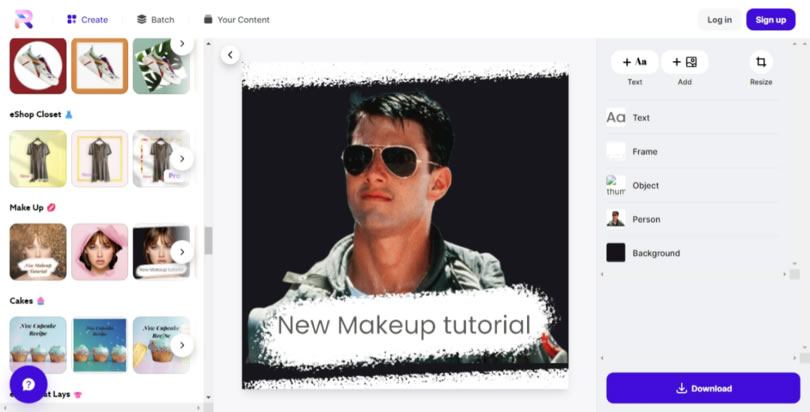Choose the yellow background dress template

coord(38,159)
